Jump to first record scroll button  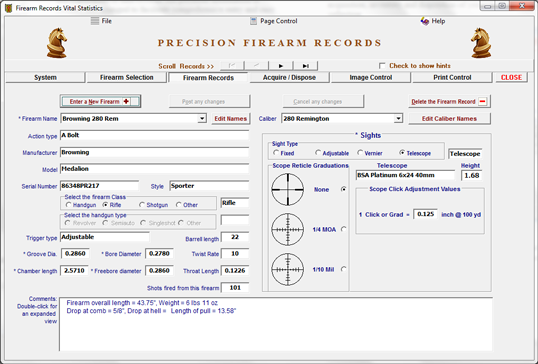(x=232, y=66)
